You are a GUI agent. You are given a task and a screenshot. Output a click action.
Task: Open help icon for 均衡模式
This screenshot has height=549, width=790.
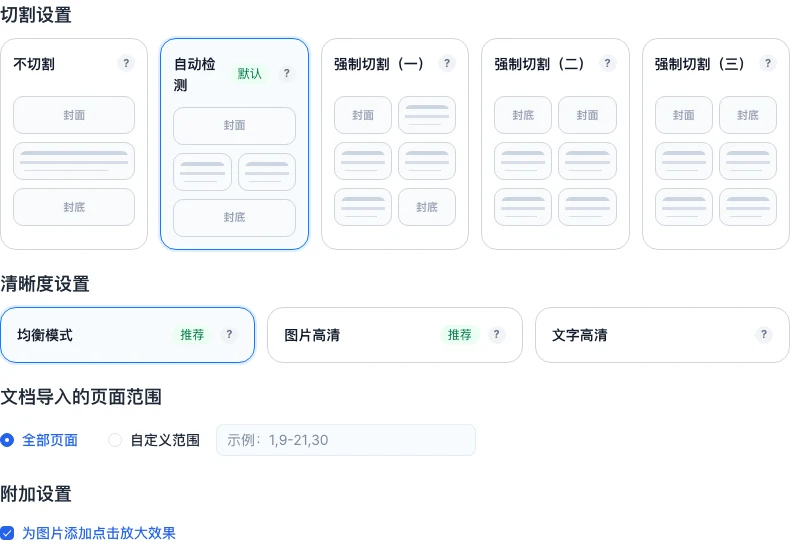pyautogui.click(x=229, y=334)
